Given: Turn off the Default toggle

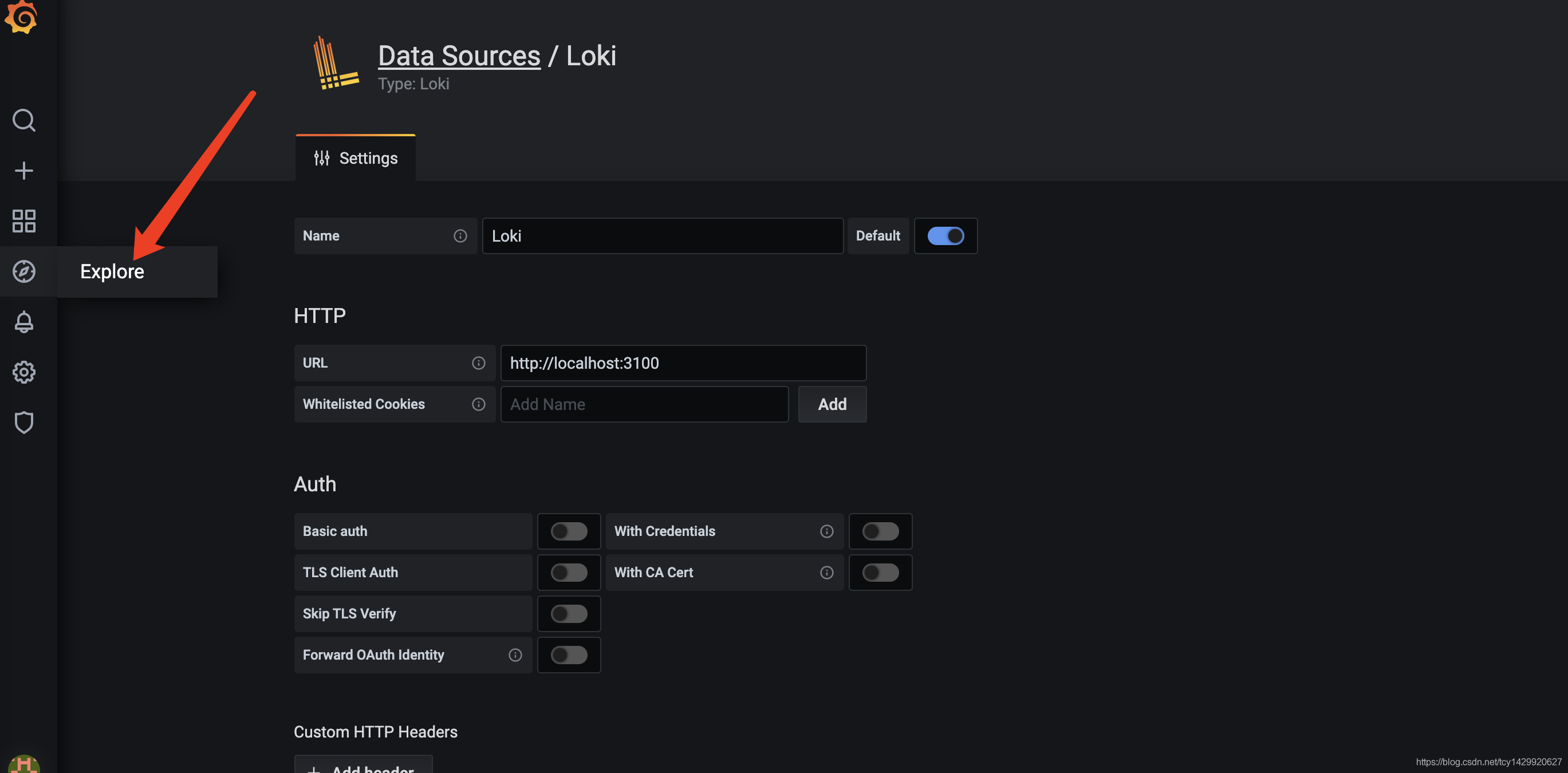Looking at the screenshot, I should 945,236.
